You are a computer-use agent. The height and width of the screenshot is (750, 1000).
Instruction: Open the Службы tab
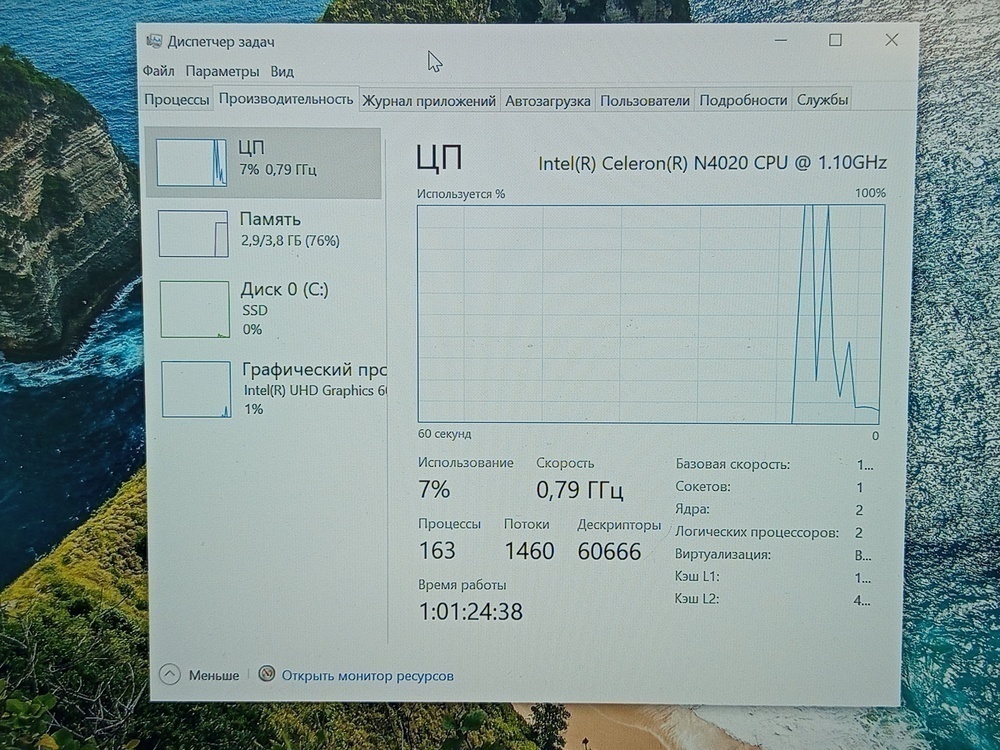pos(823,100)
